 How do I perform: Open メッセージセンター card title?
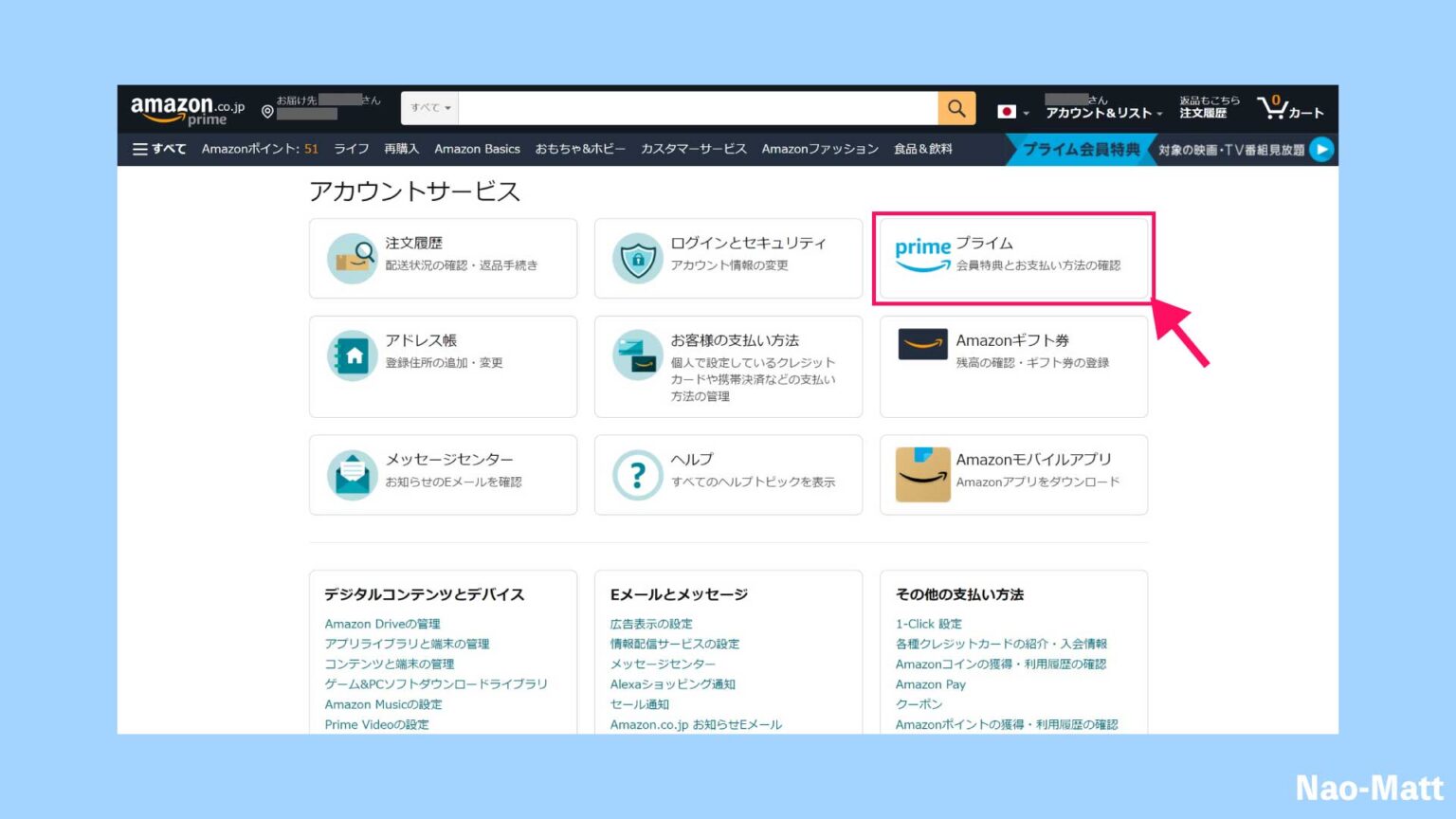(x=449, y=460)
